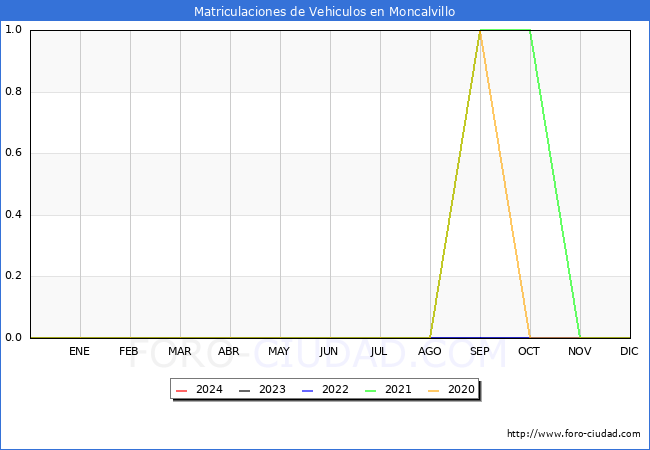Click the ENE month axis label
The height and width of the screenshot is (450, 650).
click(x=79, y=351)
